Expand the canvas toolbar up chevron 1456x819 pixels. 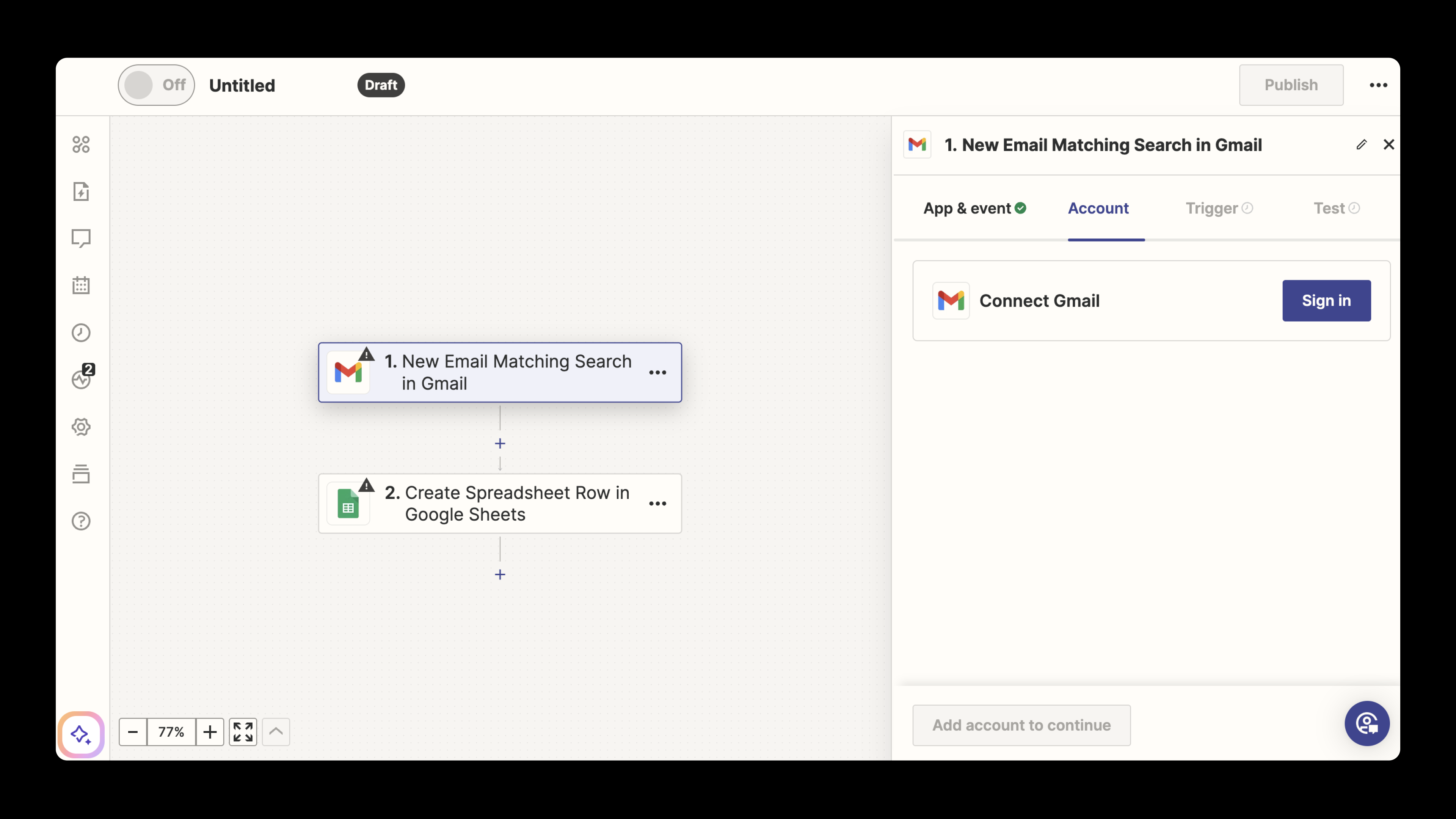[276, 732]
